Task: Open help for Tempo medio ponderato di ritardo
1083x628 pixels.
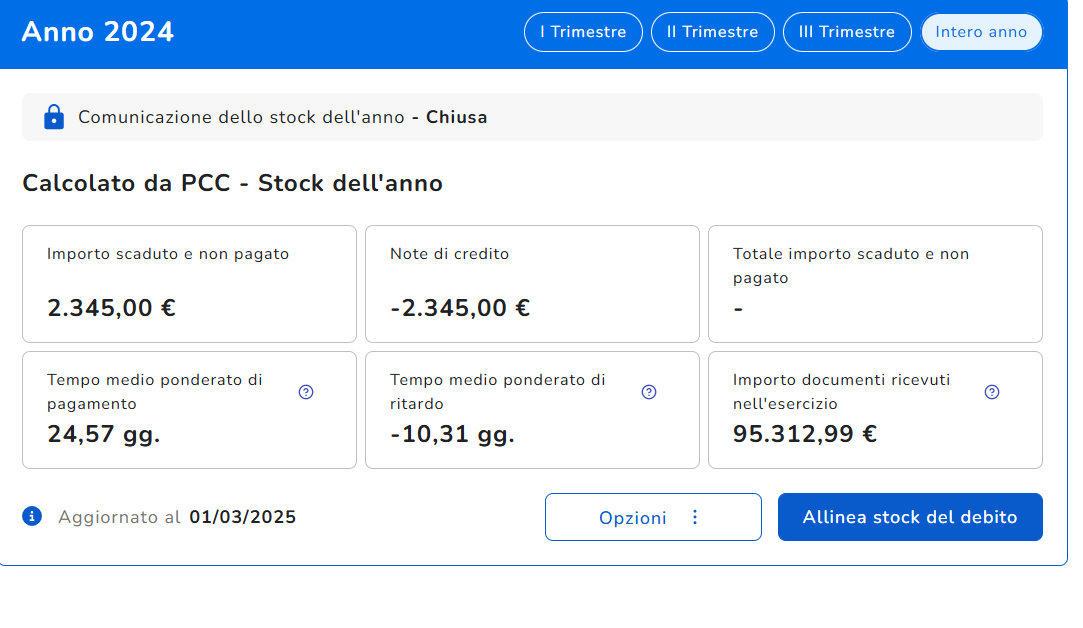Action: (x=649, y=392)
